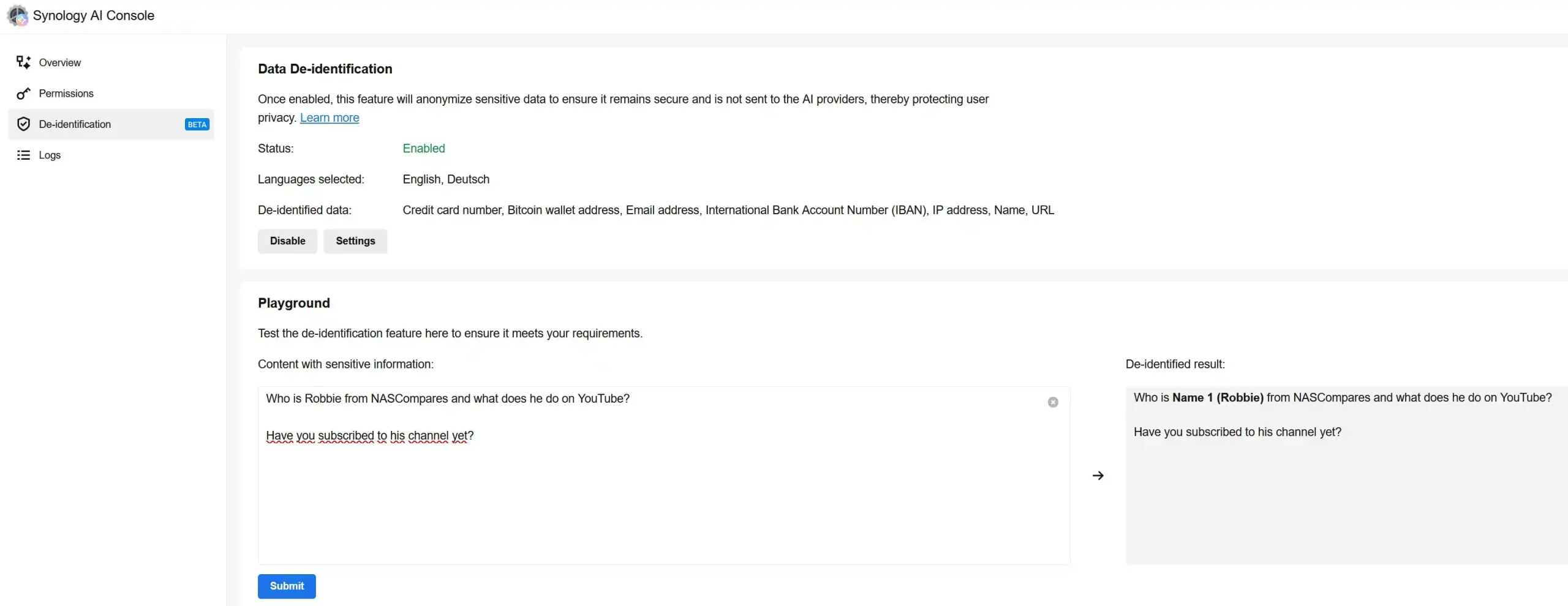Click the right arrow between text panels

1098,476
